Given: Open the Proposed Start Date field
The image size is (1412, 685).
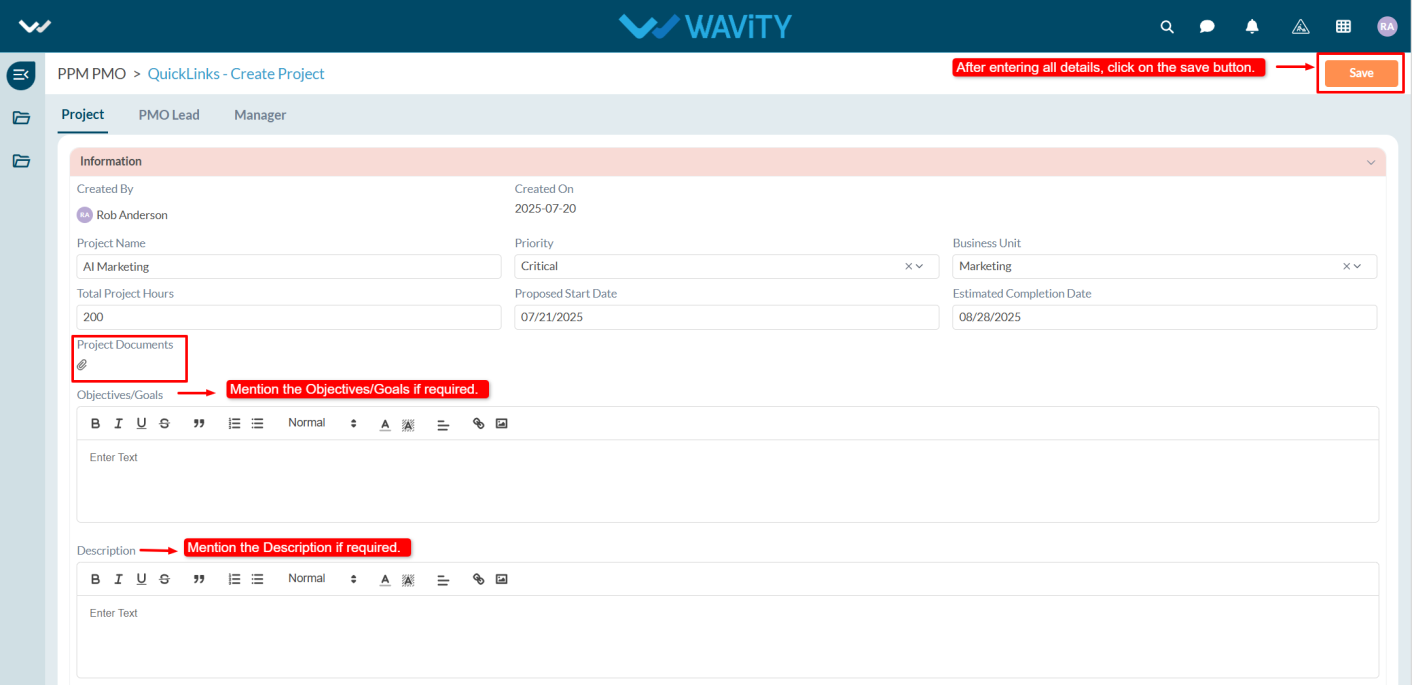Looking at the screenshot, I should (x=727, y=317).
